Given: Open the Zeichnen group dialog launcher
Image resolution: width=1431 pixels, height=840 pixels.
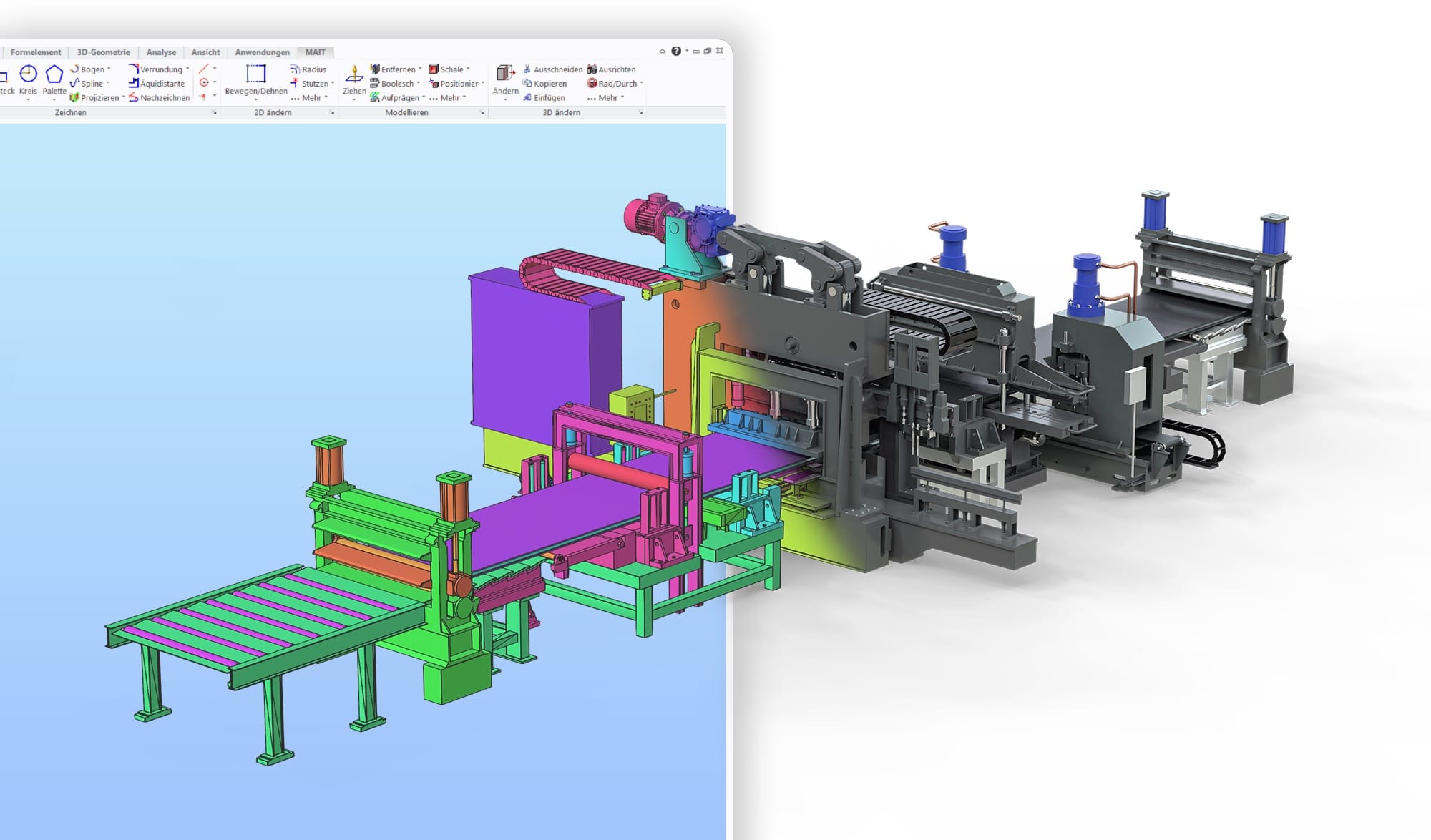Looking at the screenshot, I should 214,113.
